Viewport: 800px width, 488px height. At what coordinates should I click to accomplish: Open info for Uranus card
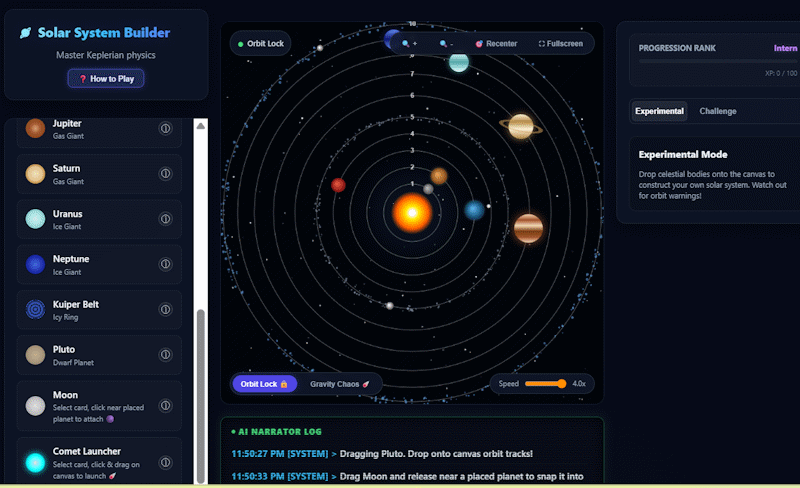tap(165, 219)
